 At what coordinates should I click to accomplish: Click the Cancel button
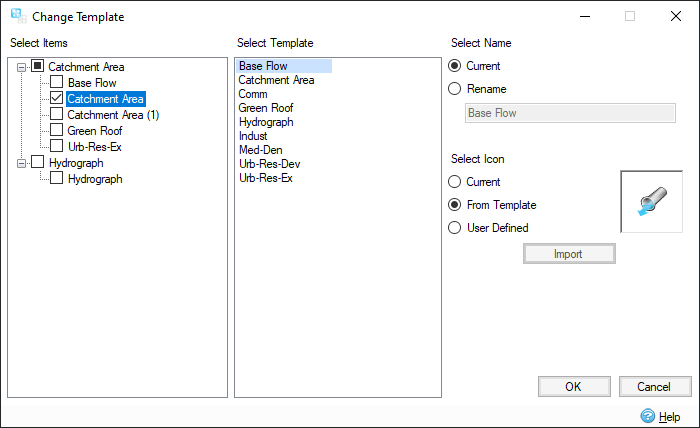[654, 387]
